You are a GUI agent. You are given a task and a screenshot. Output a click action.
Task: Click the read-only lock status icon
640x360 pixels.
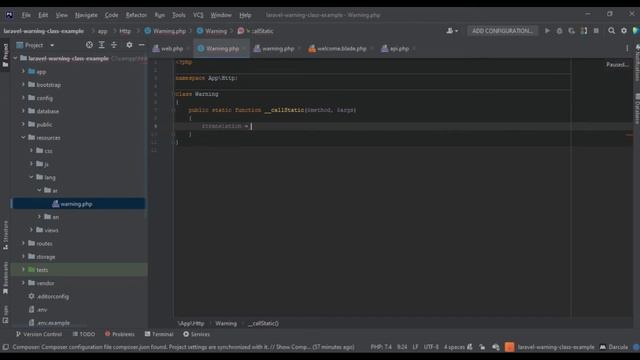(482, 347)
